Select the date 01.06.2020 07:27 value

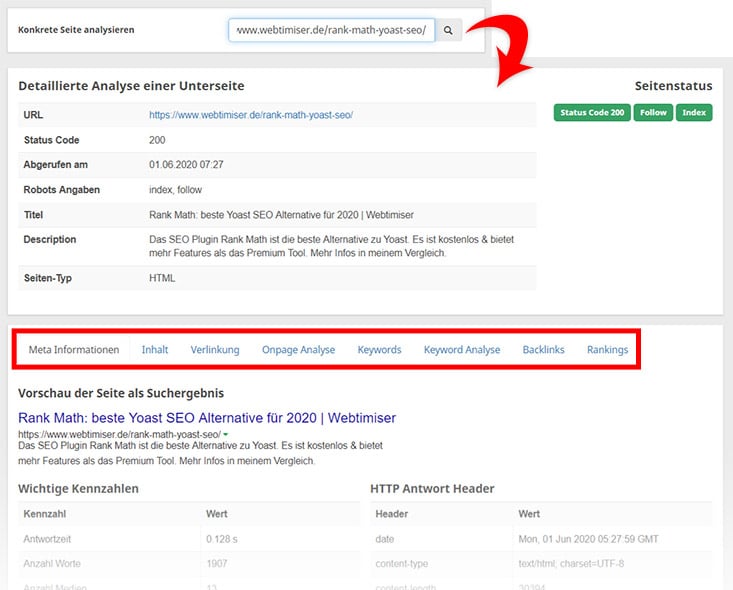pyautogui.click(x=186, y=165)
